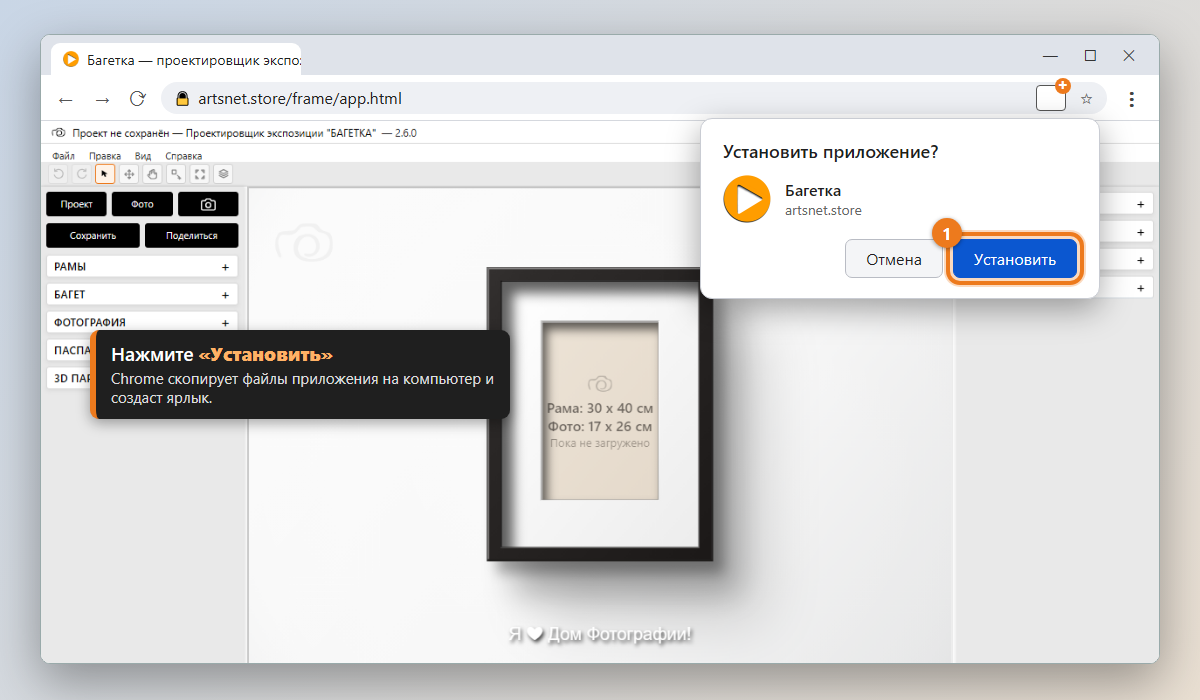Screen dimensions: 1200x700
Task: Select the diagonal resize tool icon
Action: coord(176,174)
